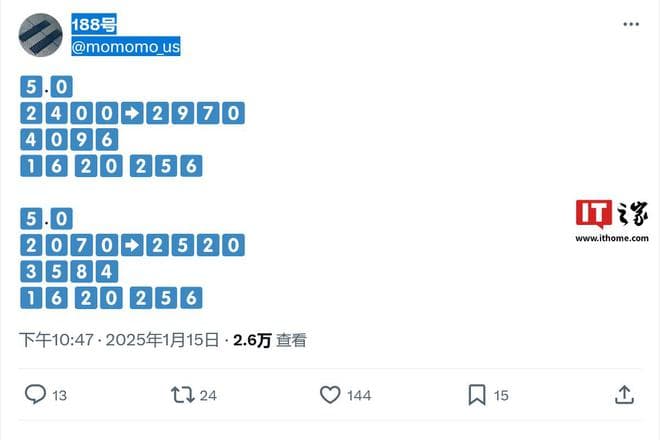Click the www.ithome.com watermark text
The height and width of the screenshot is (440, 660).
click(x=611, y=238)
